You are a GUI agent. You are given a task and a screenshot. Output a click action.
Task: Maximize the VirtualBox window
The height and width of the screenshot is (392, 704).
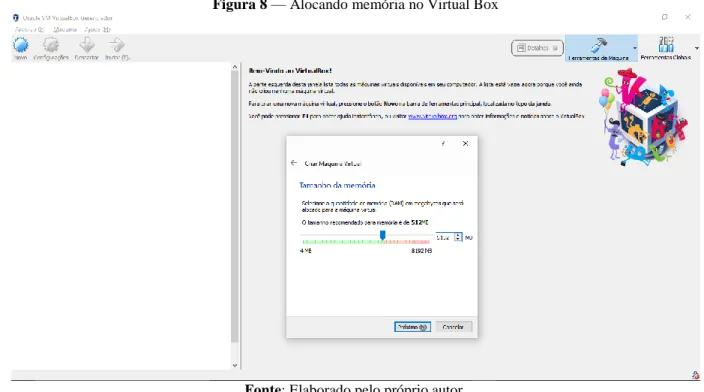point(664,17)
